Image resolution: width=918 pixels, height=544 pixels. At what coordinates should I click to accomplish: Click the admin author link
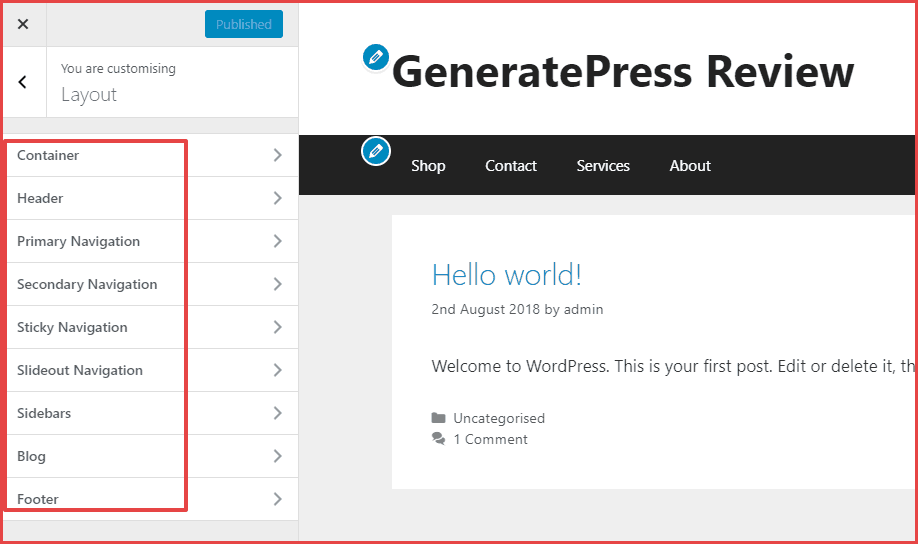(x=583, y=309)
